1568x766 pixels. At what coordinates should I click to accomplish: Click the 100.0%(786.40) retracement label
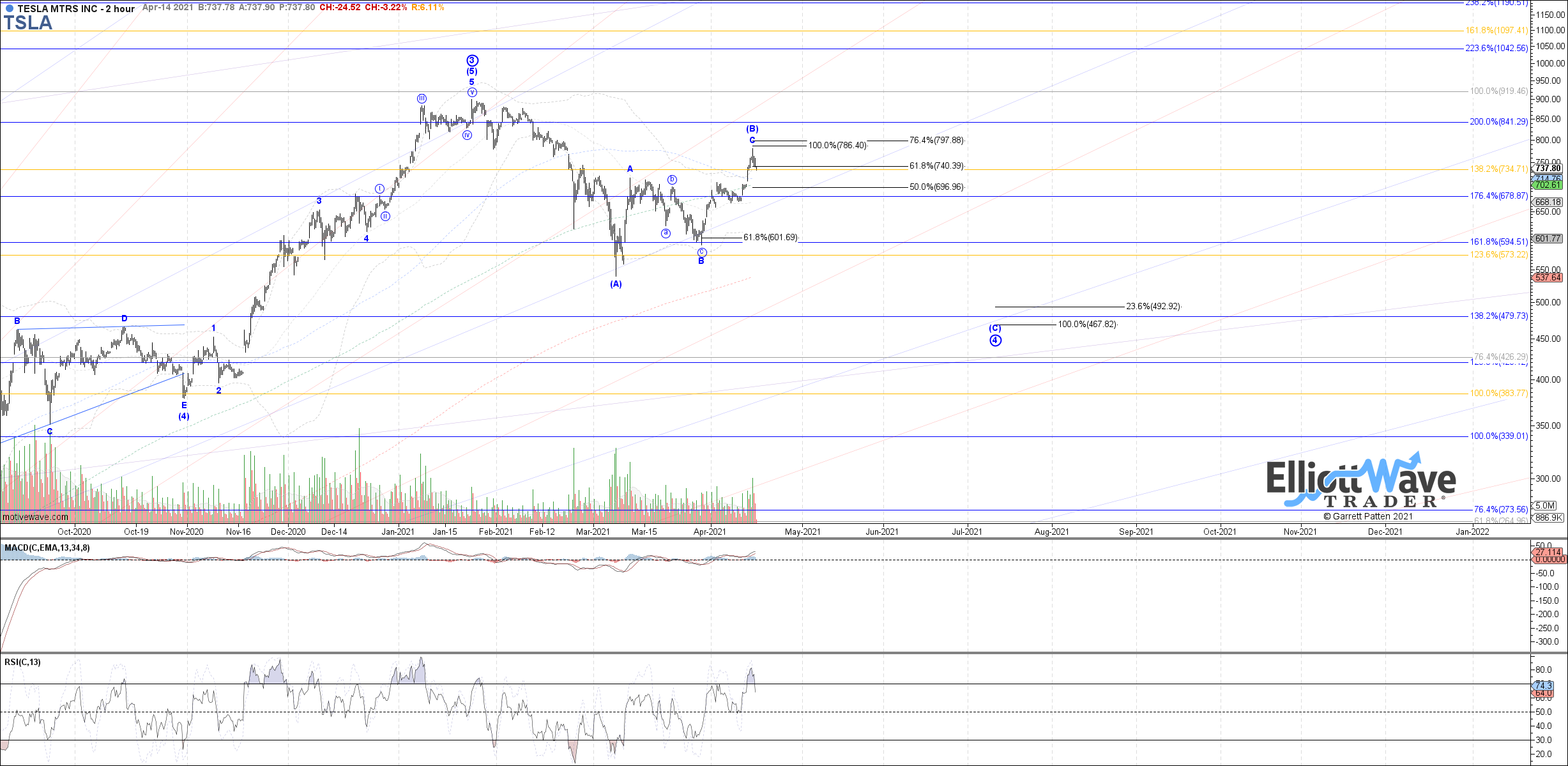838,145
